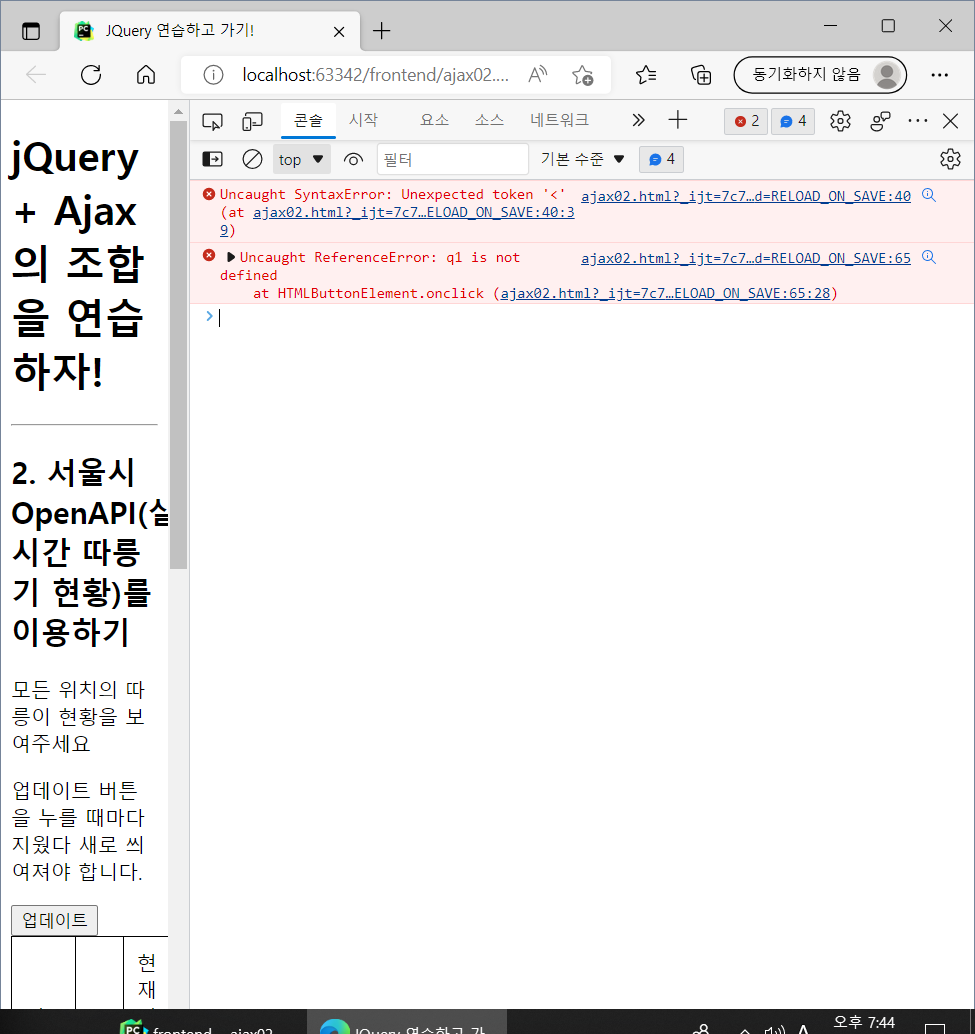Close the DevTools panel
Image resolution: width=975 pixels, height=1034 pixels.
tap(950, 121)
